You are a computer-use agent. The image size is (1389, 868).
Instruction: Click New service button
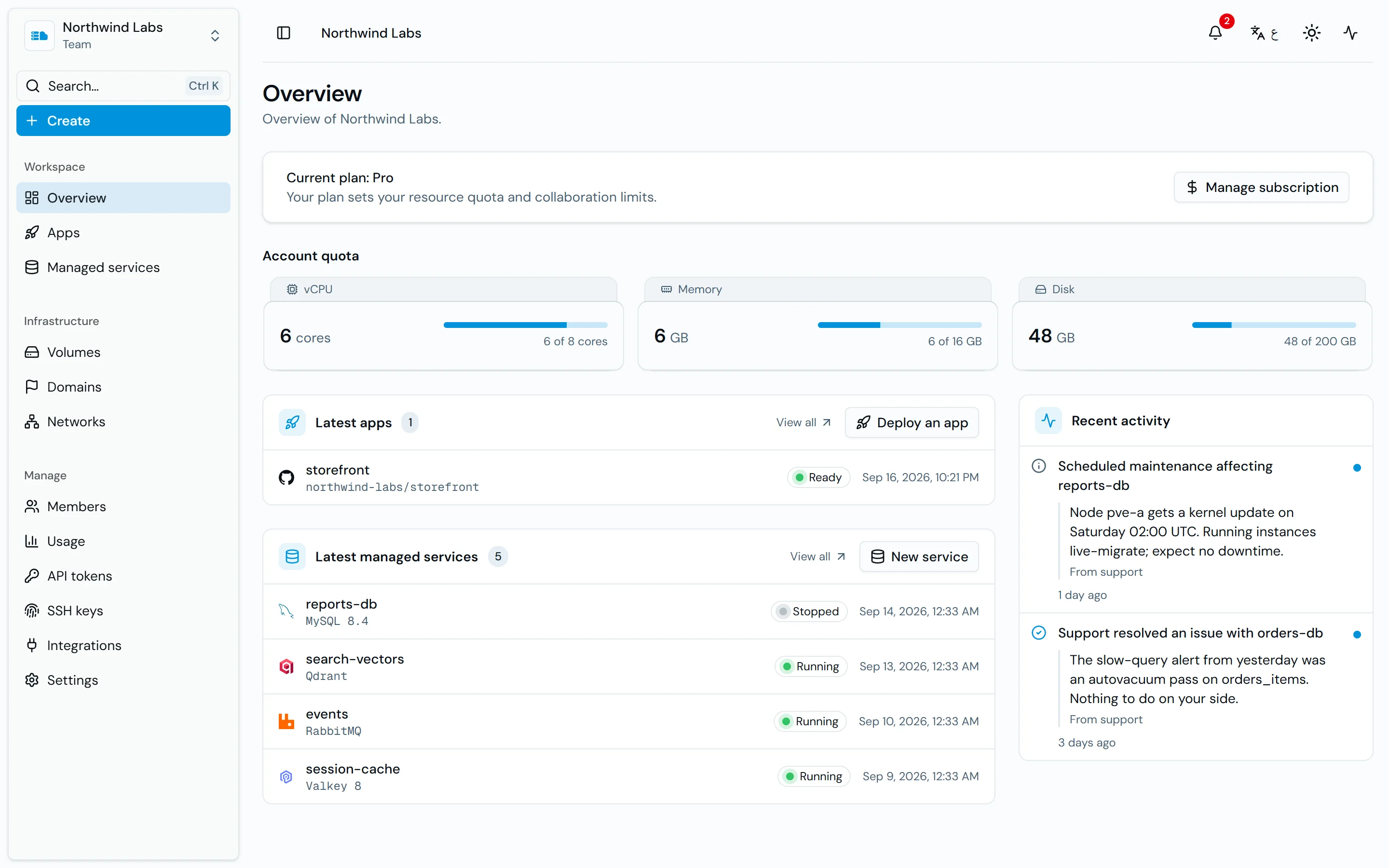[x=919, y=556]
